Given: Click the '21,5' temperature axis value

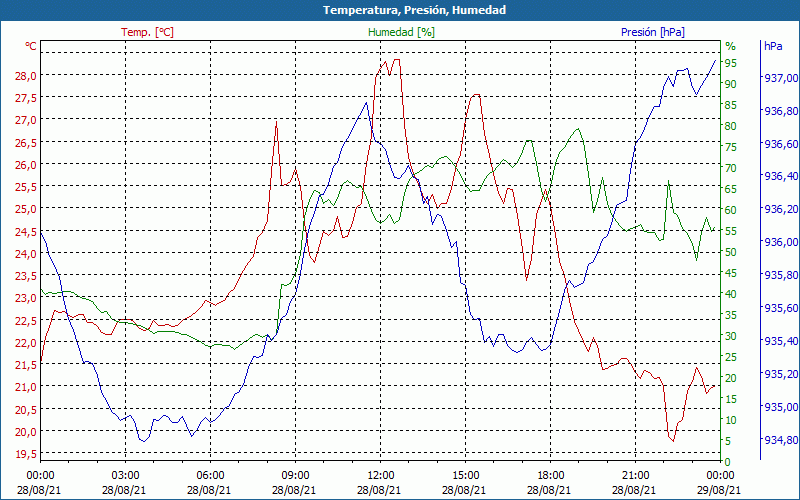Looking at the screenshot, I should 26,365.
